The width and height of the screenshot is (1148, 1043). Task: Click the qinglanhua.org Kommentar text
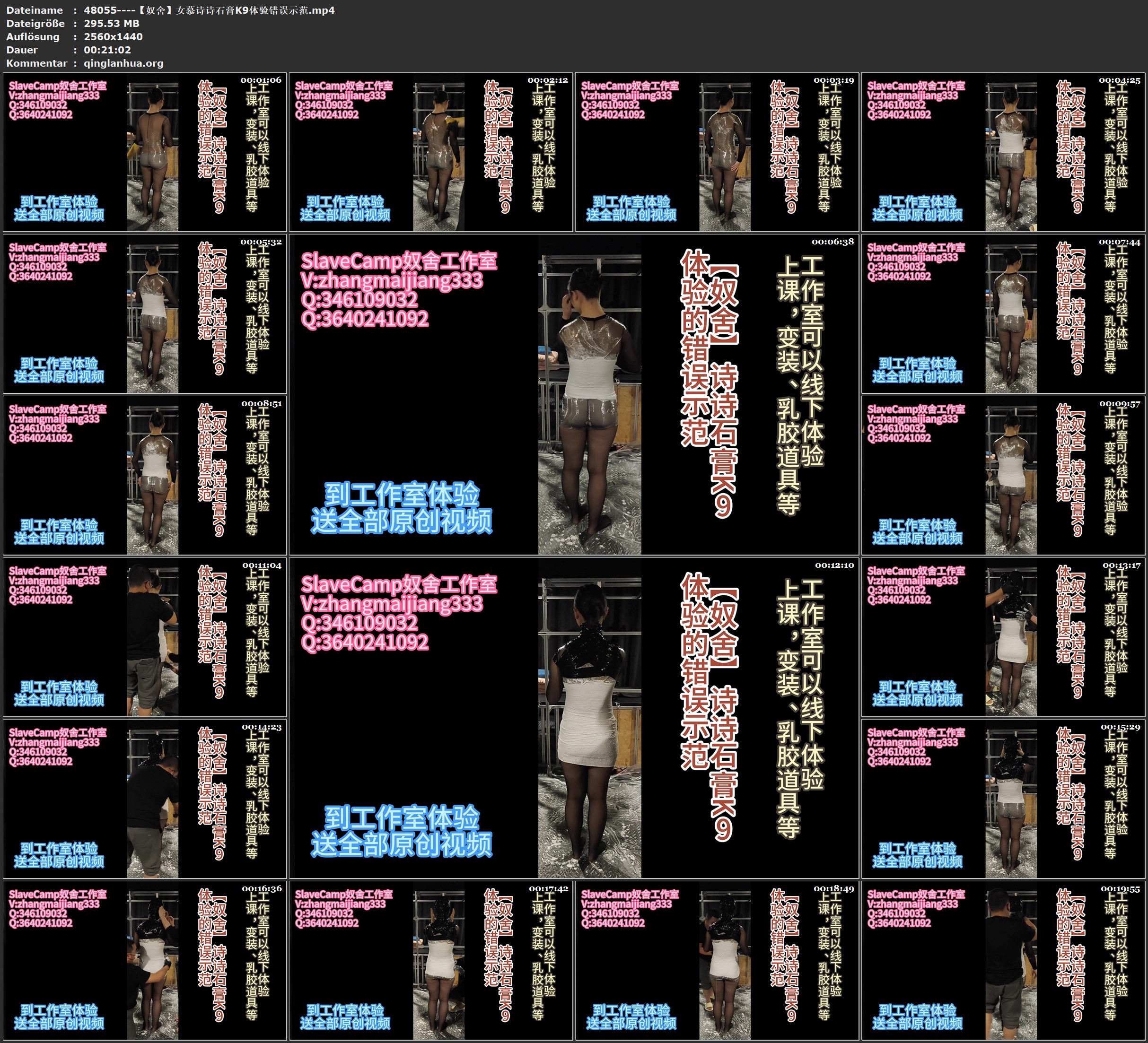point(123,63)
